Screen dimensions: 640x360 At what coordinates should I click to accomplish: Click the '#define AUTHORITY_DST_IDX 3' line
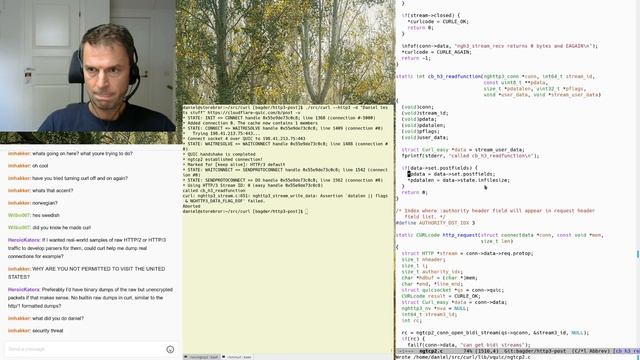coord(436,223)
